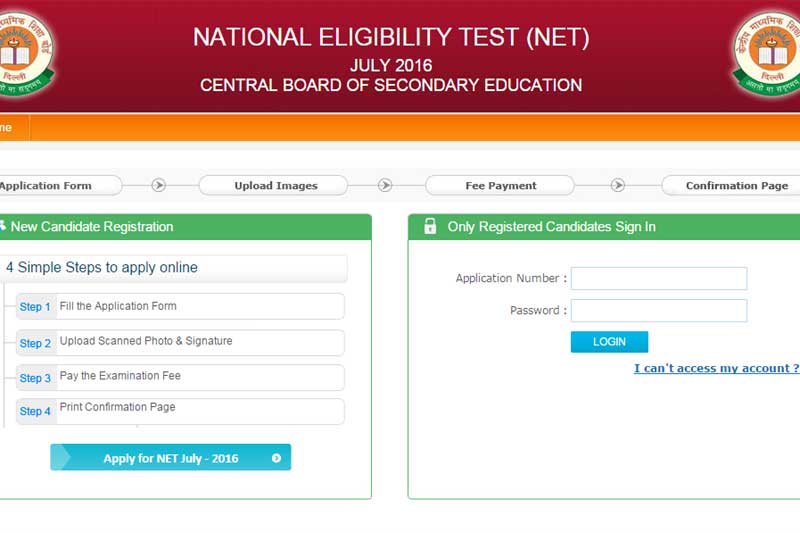Viewport: 800px width, 533px height.
Task: Select the Application Form step
Action: [50, 185]
